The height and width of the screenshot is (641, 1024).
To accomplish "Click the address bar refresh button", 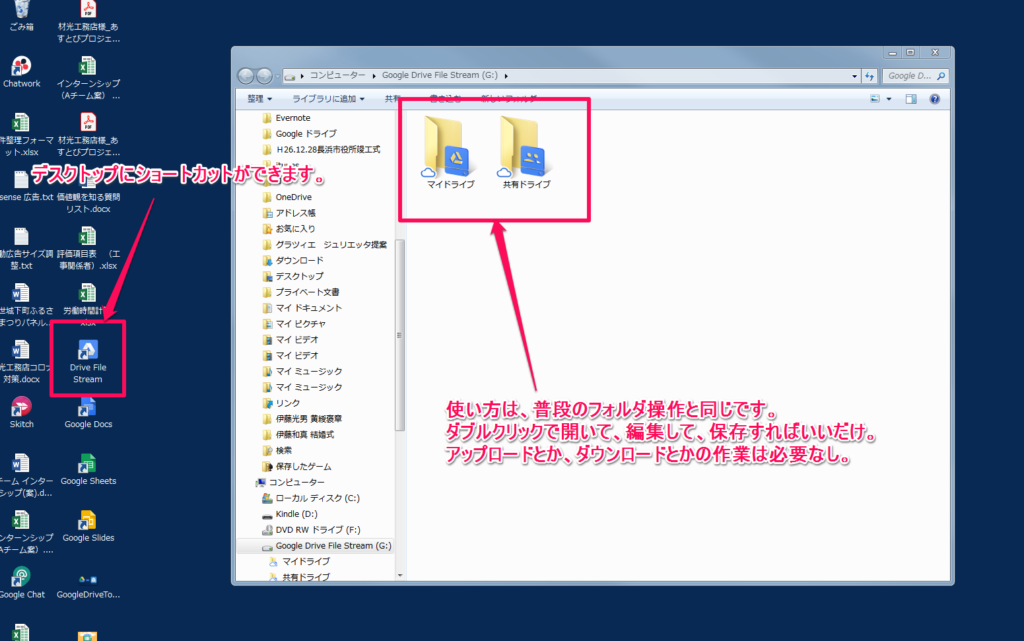I will click(869, 76).
